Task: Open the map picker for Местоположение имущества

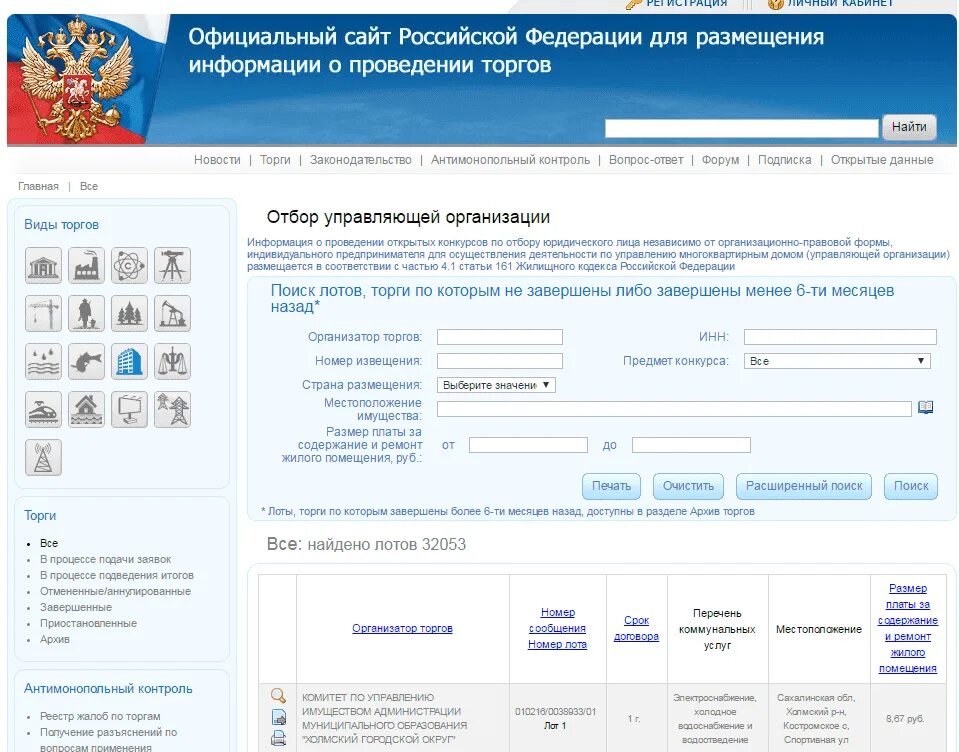Action: tap(925, 407)
